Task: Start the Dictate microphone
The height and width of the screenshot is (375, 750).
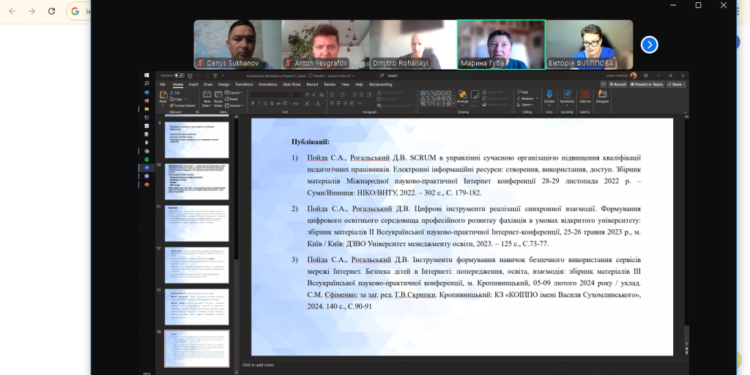Action: pyautogui.click(x=549, y=97)
